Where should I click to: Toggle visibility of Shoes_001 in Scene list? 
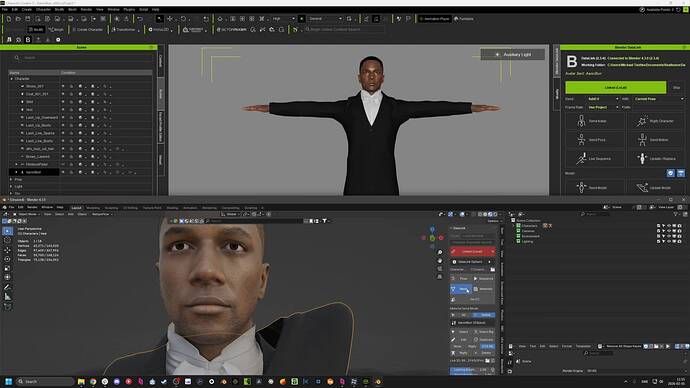point(63,86)
